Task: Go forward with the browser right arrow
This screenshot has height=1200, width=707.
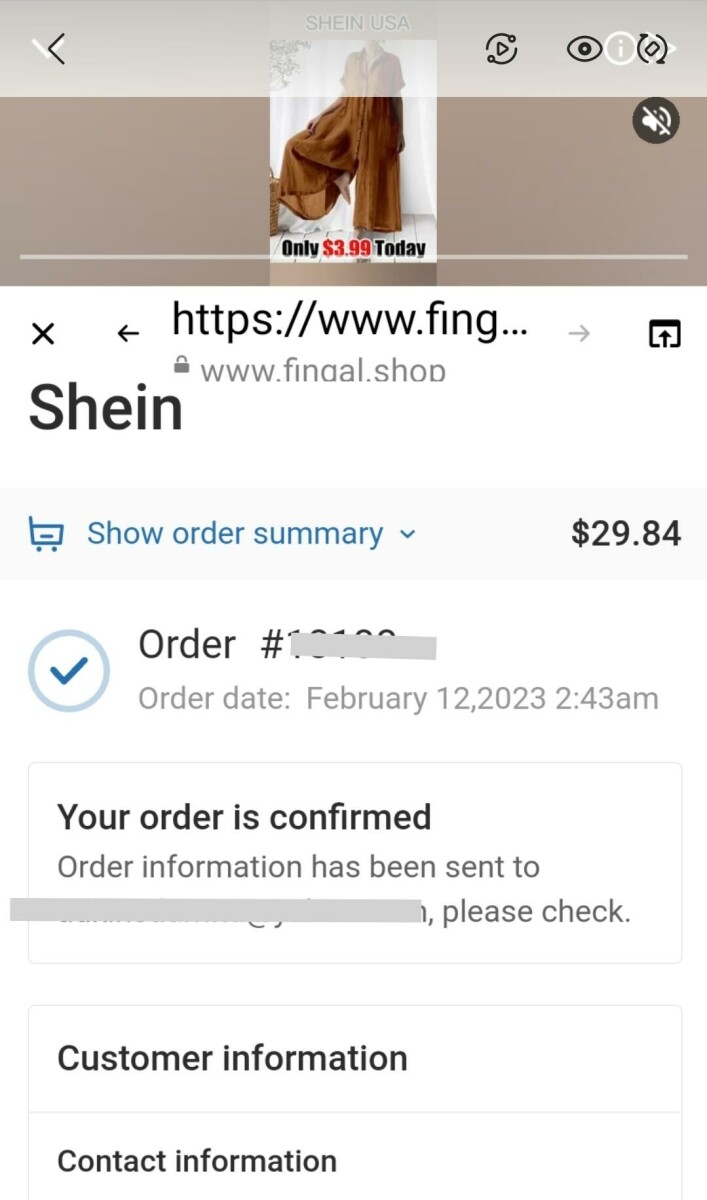Action: point(579,334)
